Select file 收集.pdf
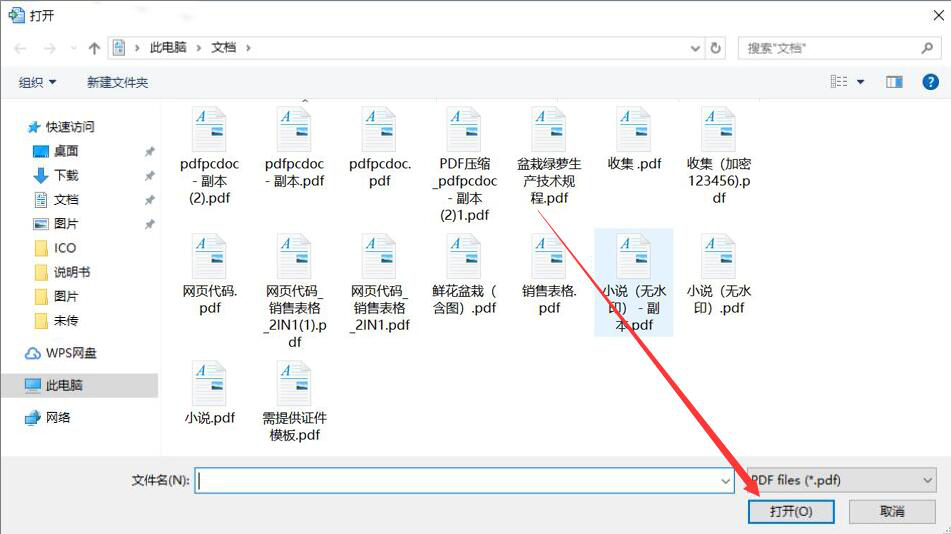 pyautogui.click(x=634, y=139)
